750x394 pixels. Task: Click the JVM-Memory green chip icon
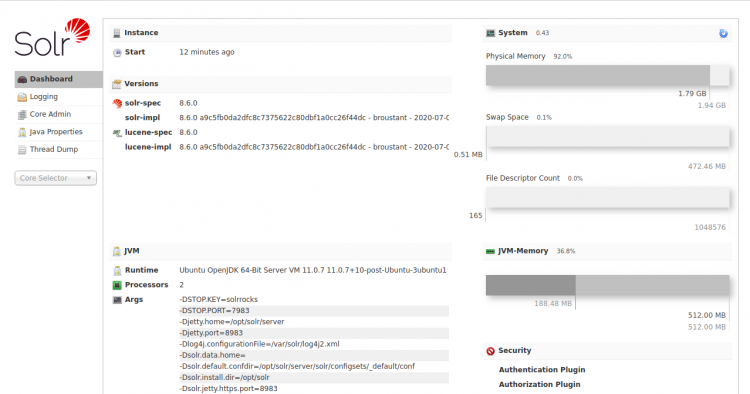coord(490,251)
